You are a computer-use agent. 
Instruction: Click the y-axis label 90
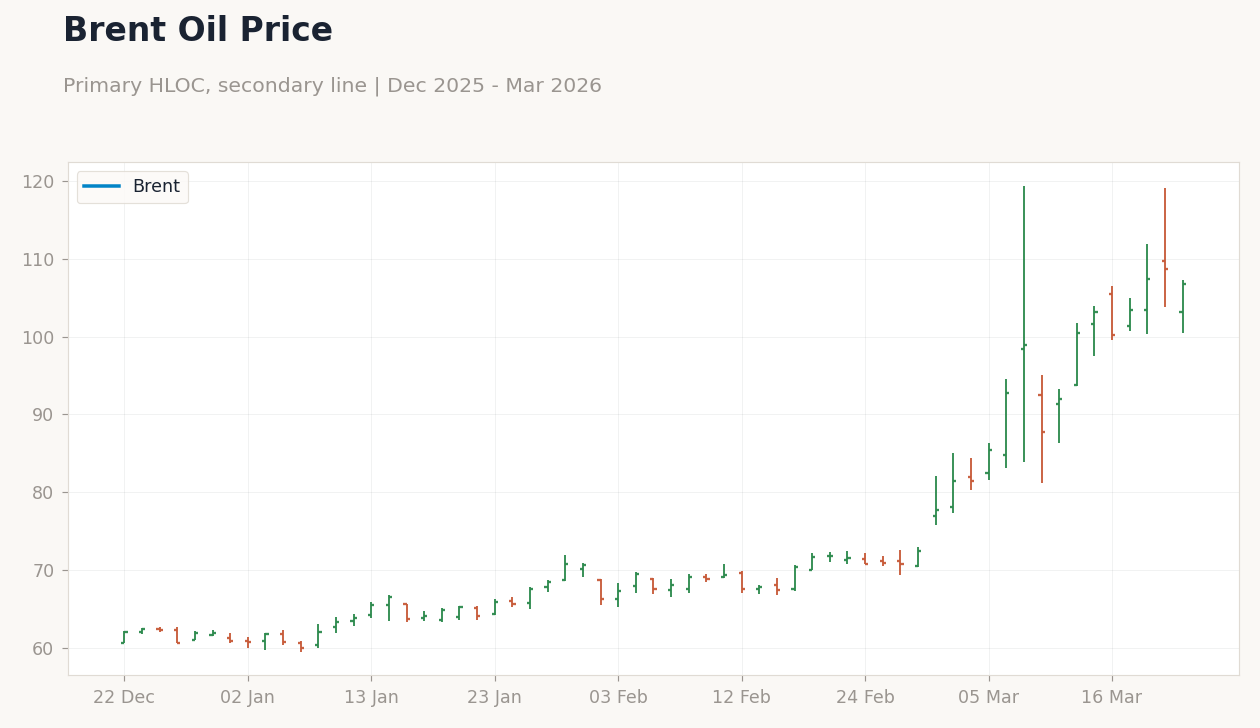42,415
